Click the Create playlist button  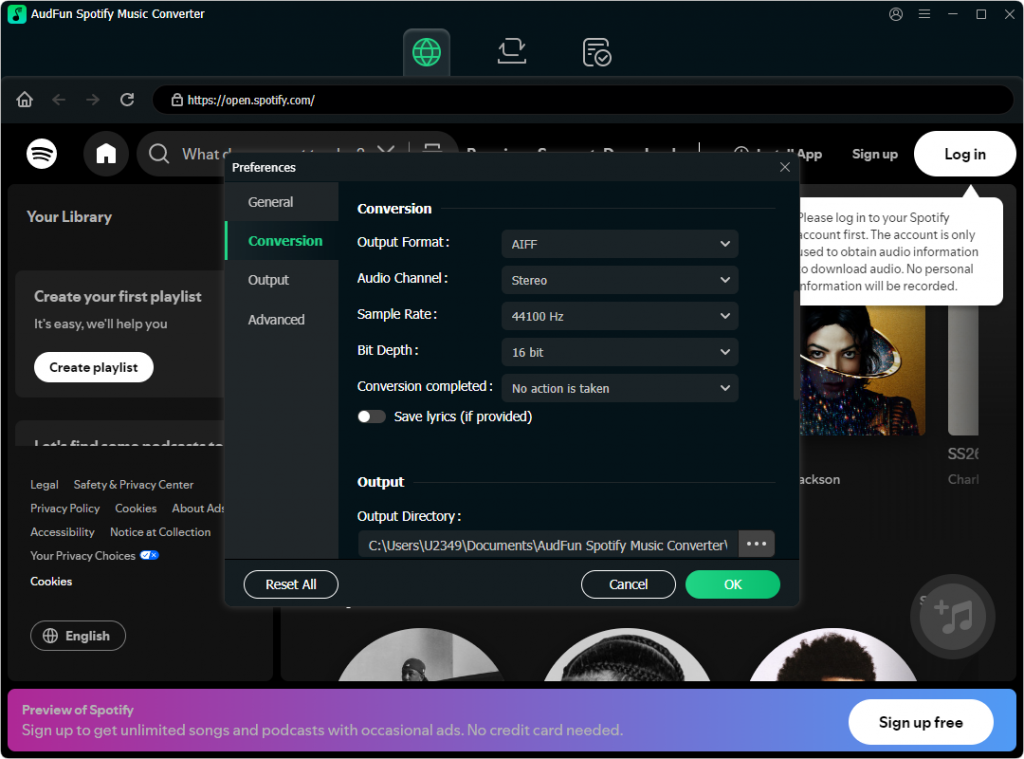(x=93, y=367)
